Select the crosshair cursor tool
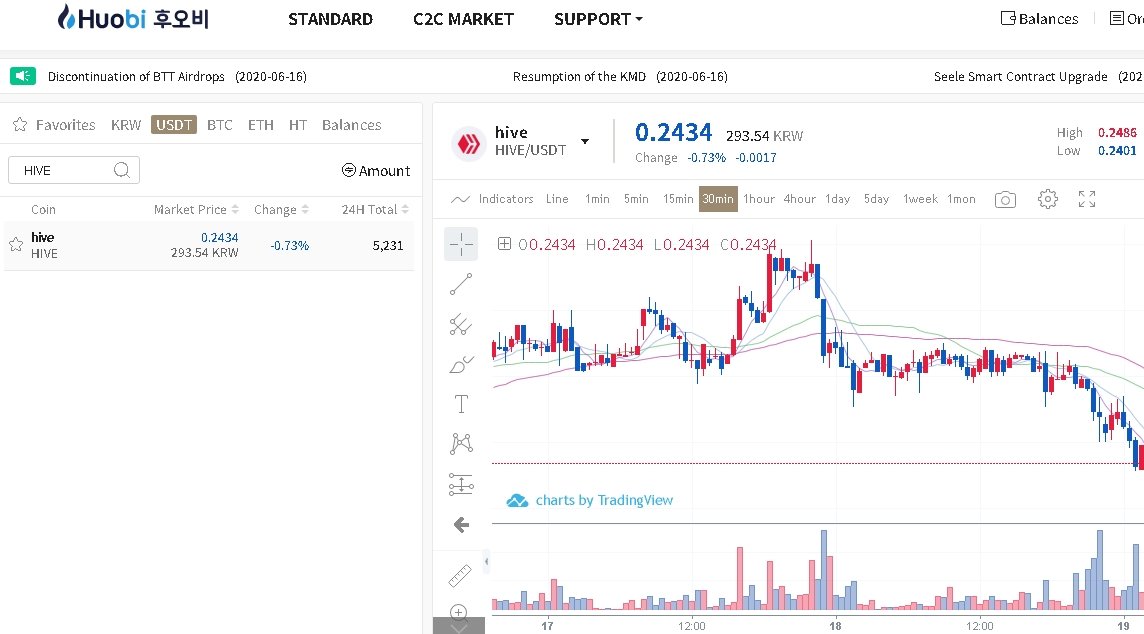 click(461, 244)
